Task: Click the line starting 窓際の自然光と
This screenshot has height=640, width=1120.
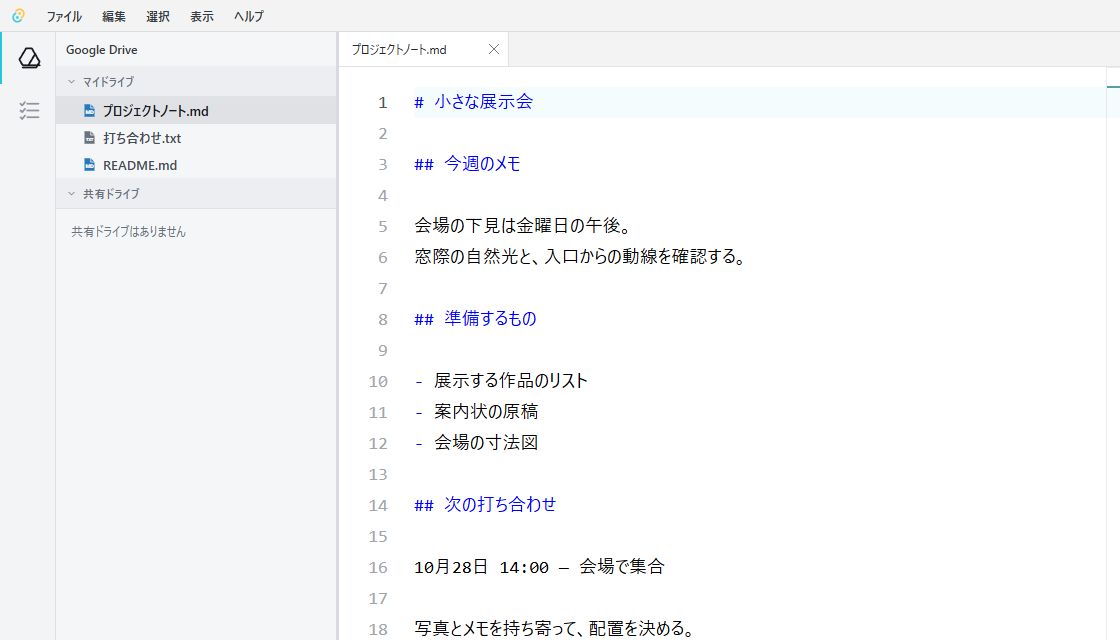Action: tap(580, 256)
